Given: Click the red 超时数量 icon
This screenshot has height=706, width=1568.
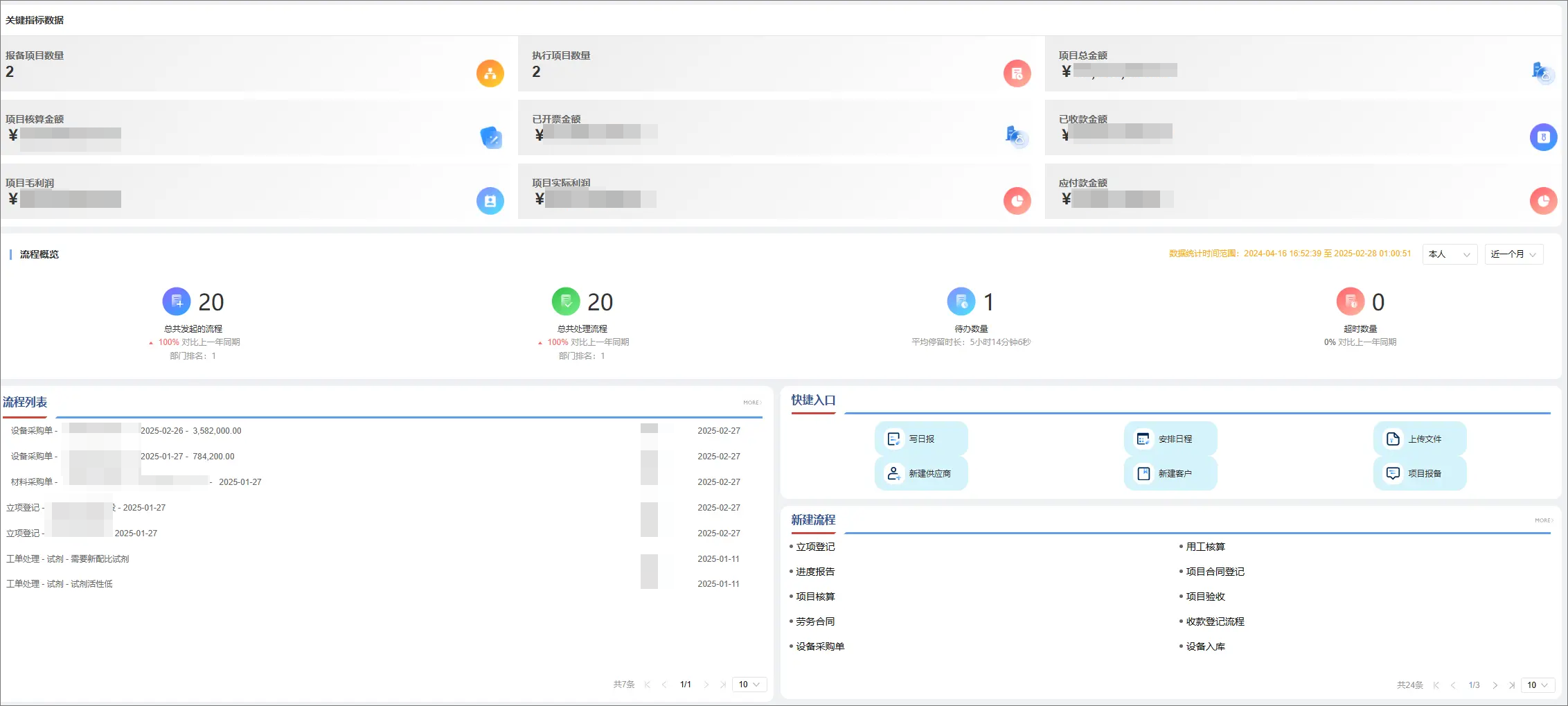Looking at the screenshot, I should pos(1351,301).
